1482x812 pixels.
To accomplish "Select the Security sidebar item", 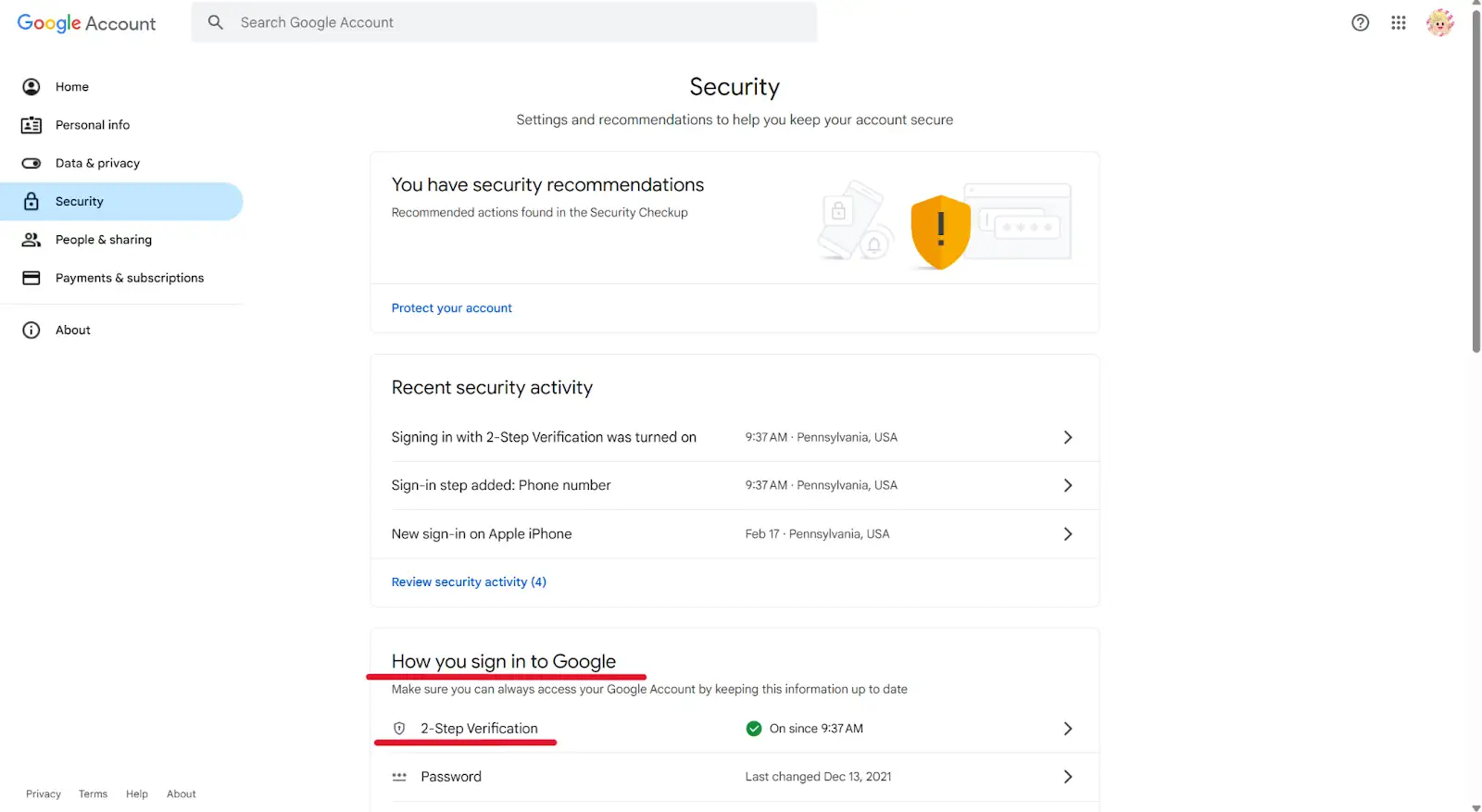I will tap(121, 201).
